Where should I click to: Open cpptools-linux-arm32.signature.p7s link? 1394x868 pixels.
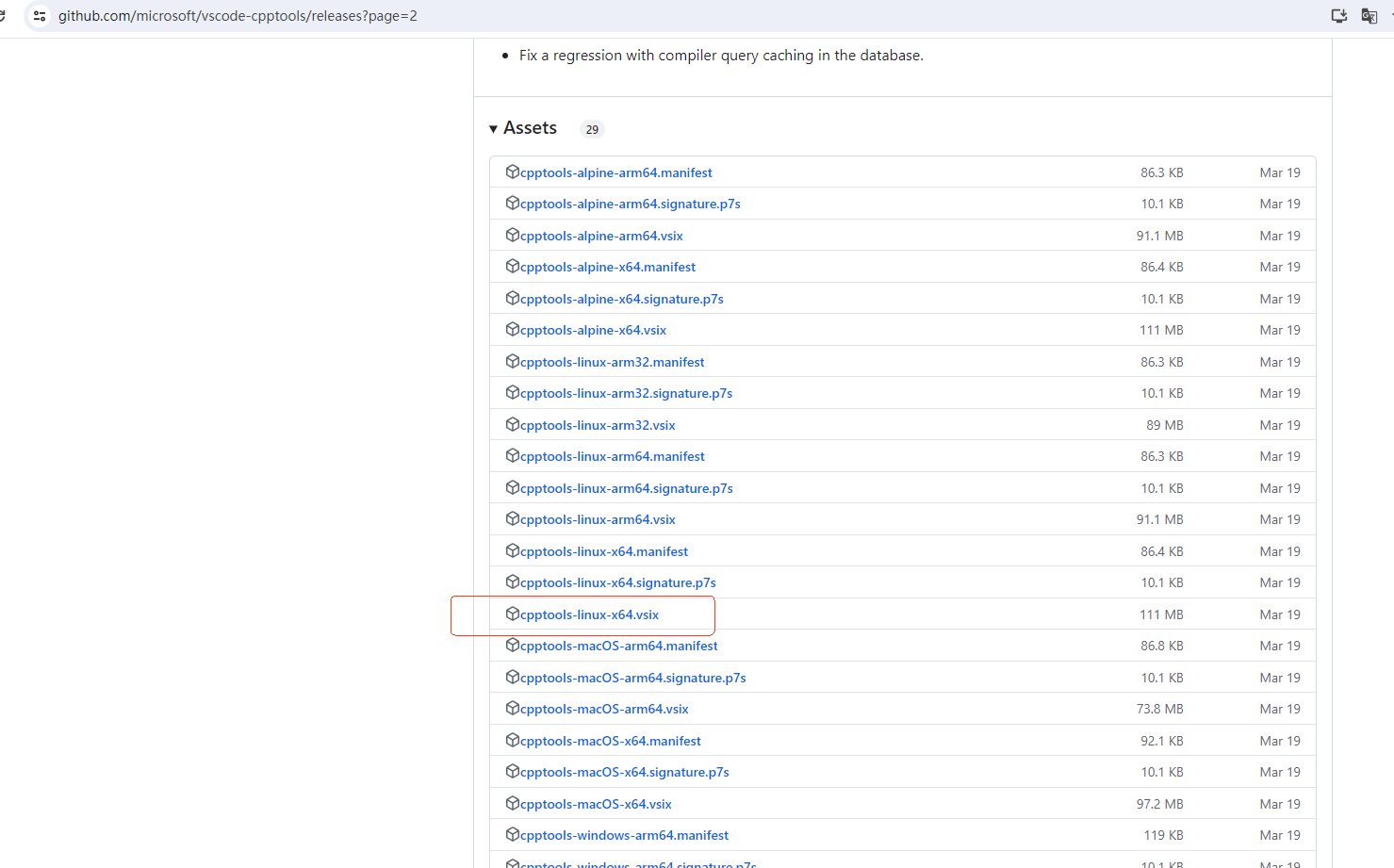pos(626,393)
